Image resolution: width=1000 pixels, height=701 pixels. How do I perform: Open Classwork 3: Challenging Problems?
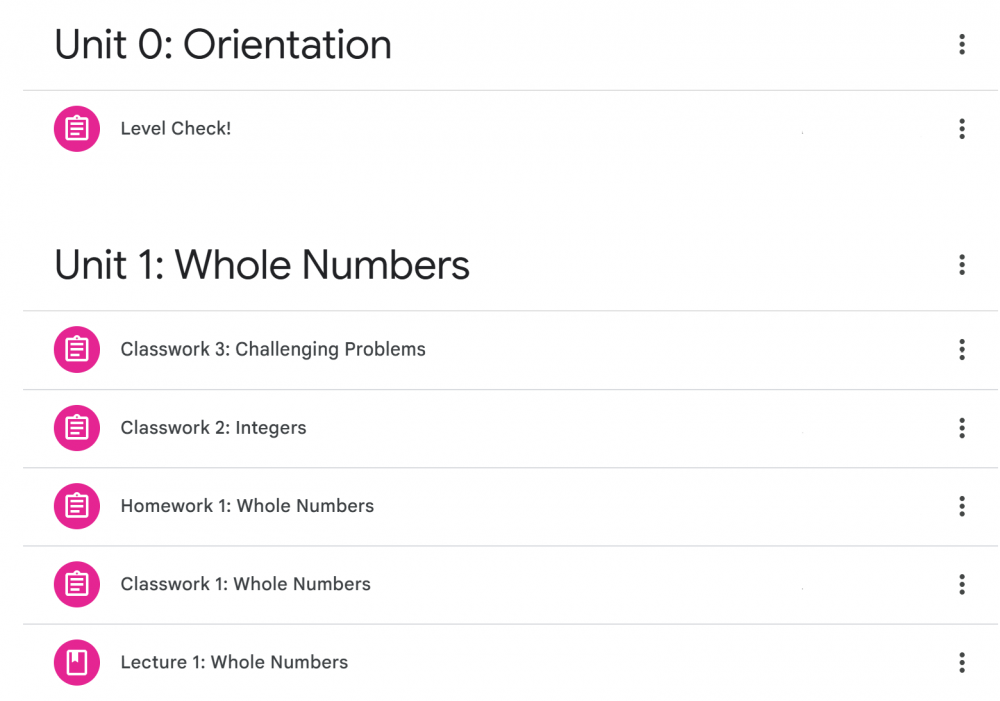(273, 350)
